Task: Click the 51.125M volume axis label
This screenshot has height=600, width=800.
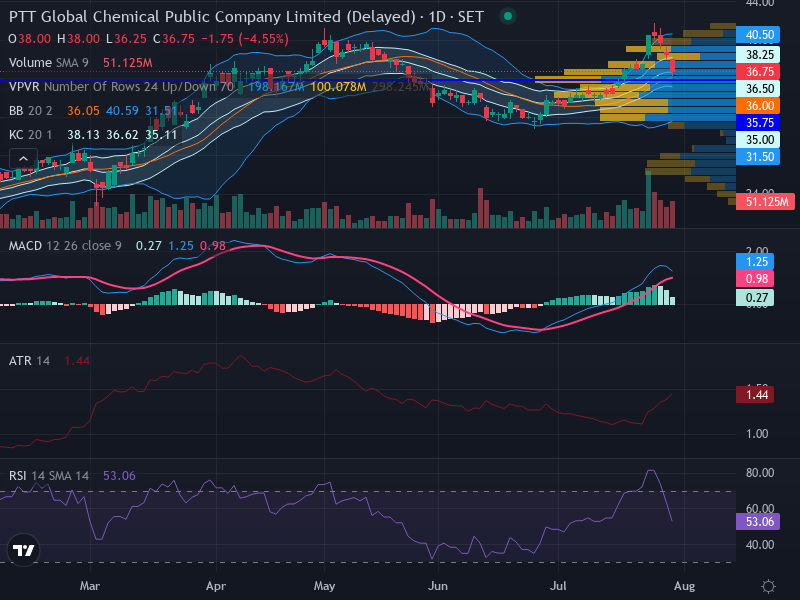Action: point(765,202)
